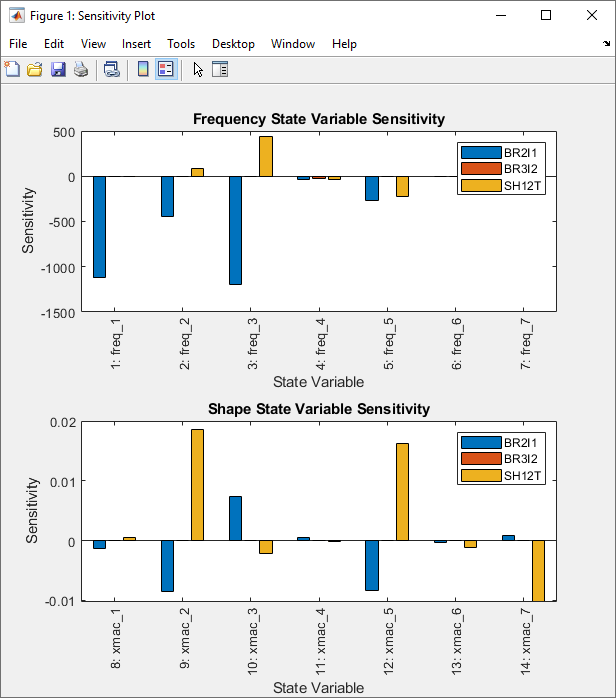The width and height of the screenshot is (616, 698).
Task: Select the blue xmac_3 bar
Action: click(235, 519)
